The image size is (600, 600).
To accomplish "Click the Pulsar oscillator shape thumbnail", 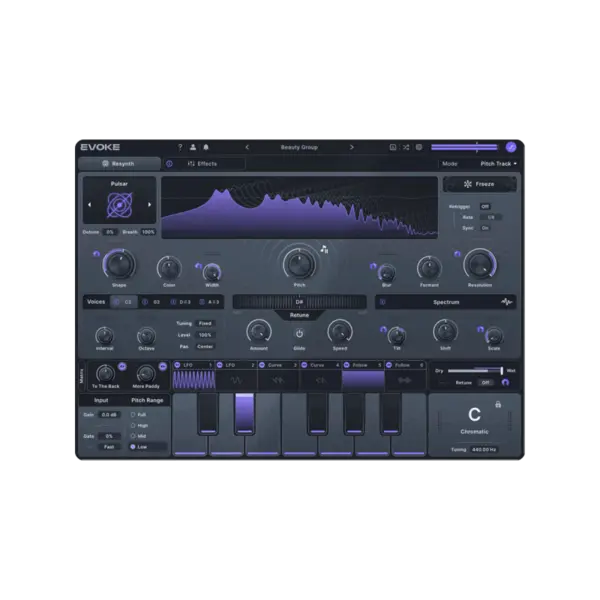I will [x=119, y=205].
